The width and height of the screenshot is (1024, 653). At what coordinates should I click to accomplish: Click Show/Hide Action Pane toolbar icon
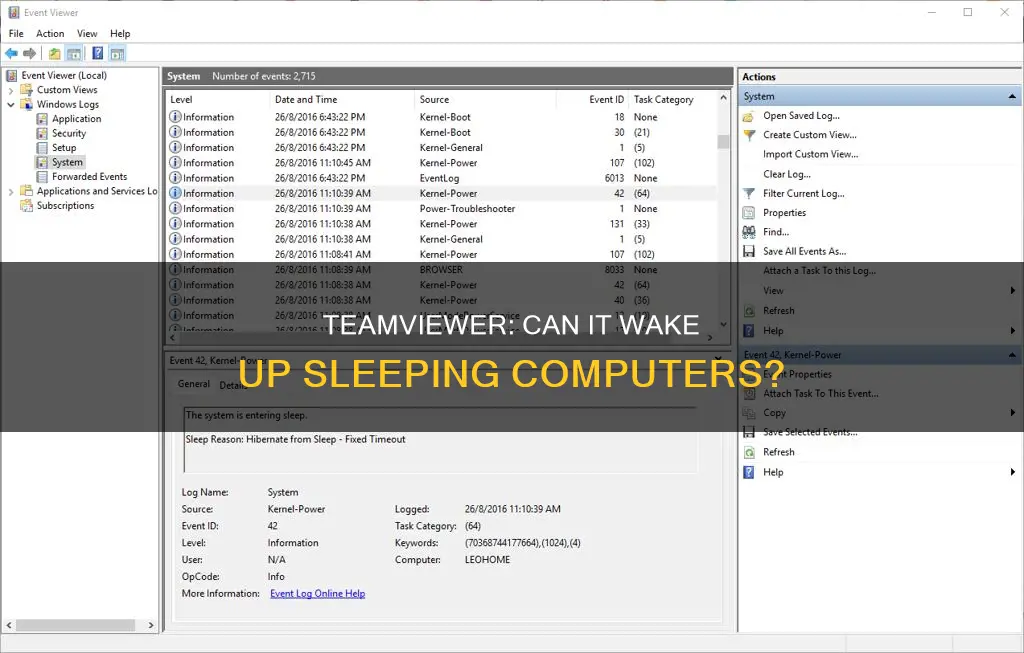(118, 54)
